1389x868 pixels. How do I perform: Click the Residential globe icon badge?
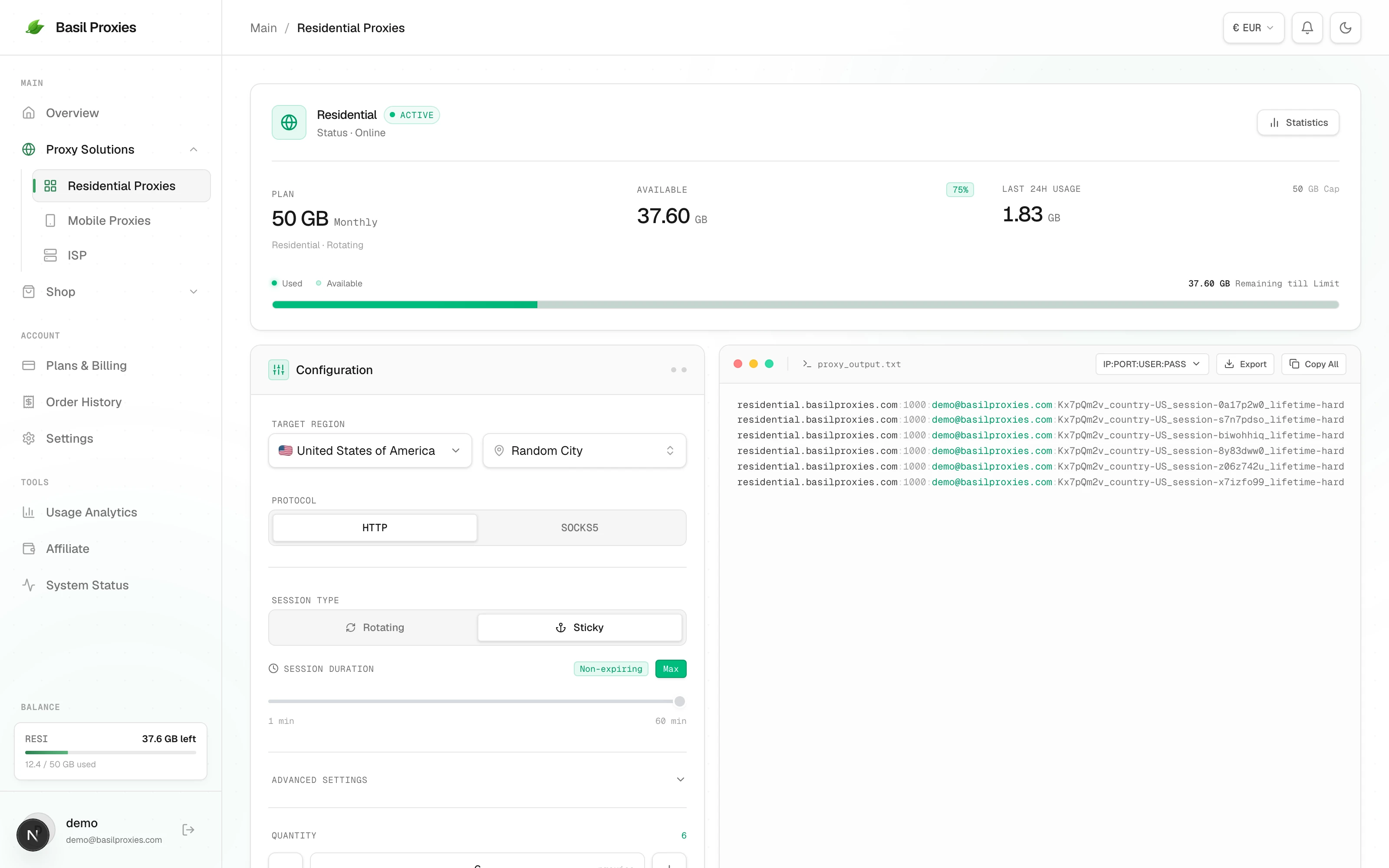[289, 122]
